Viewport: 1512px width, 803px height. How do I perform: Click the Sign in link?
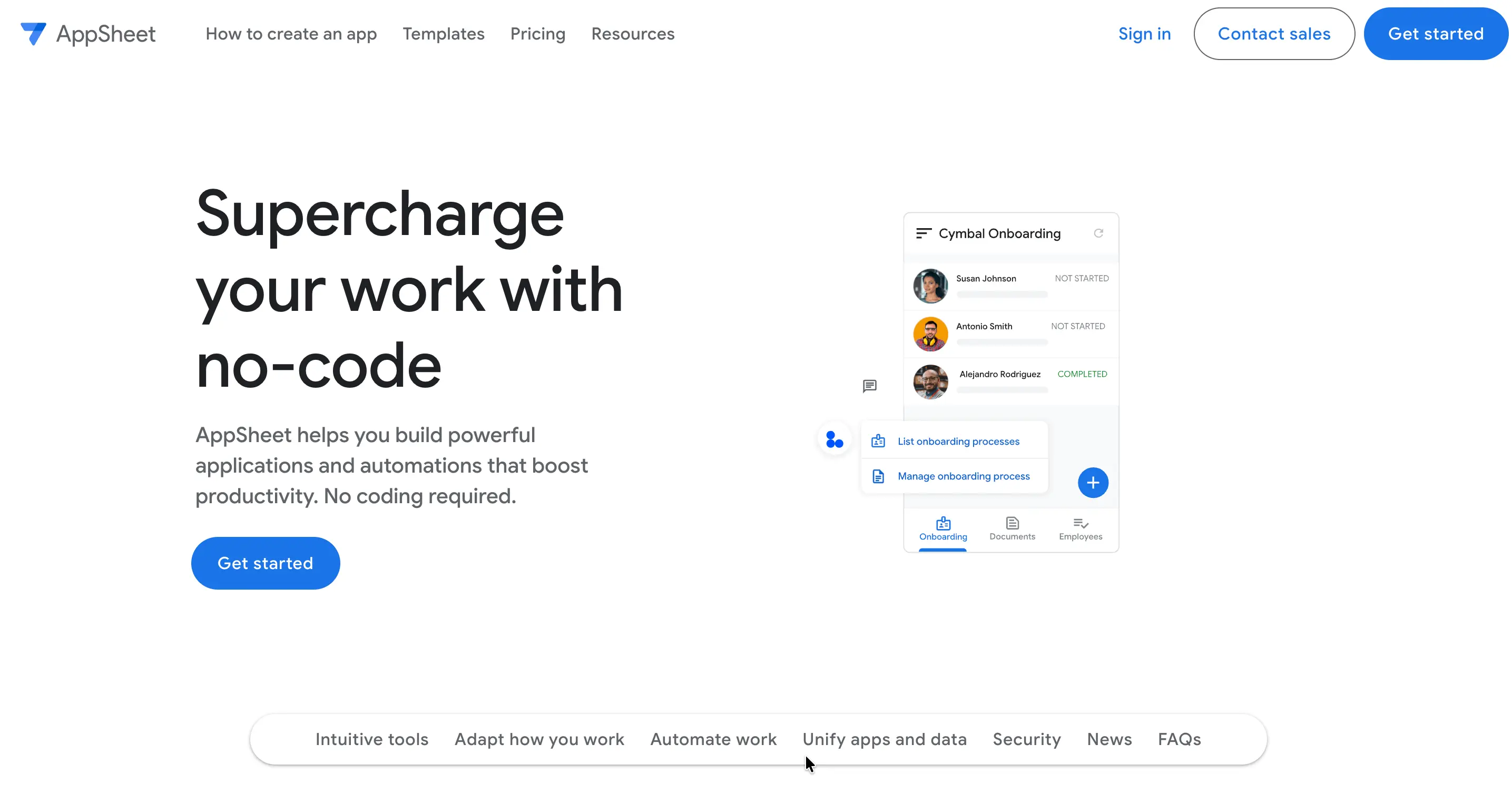tap(1143, 34)
